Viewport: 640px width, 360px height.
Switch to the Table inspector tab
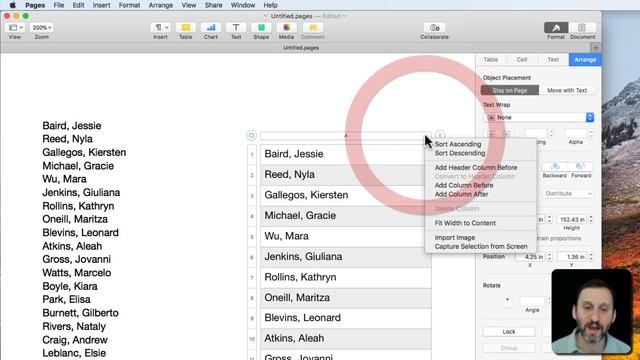pyautogui.click(x=491, y=60)
